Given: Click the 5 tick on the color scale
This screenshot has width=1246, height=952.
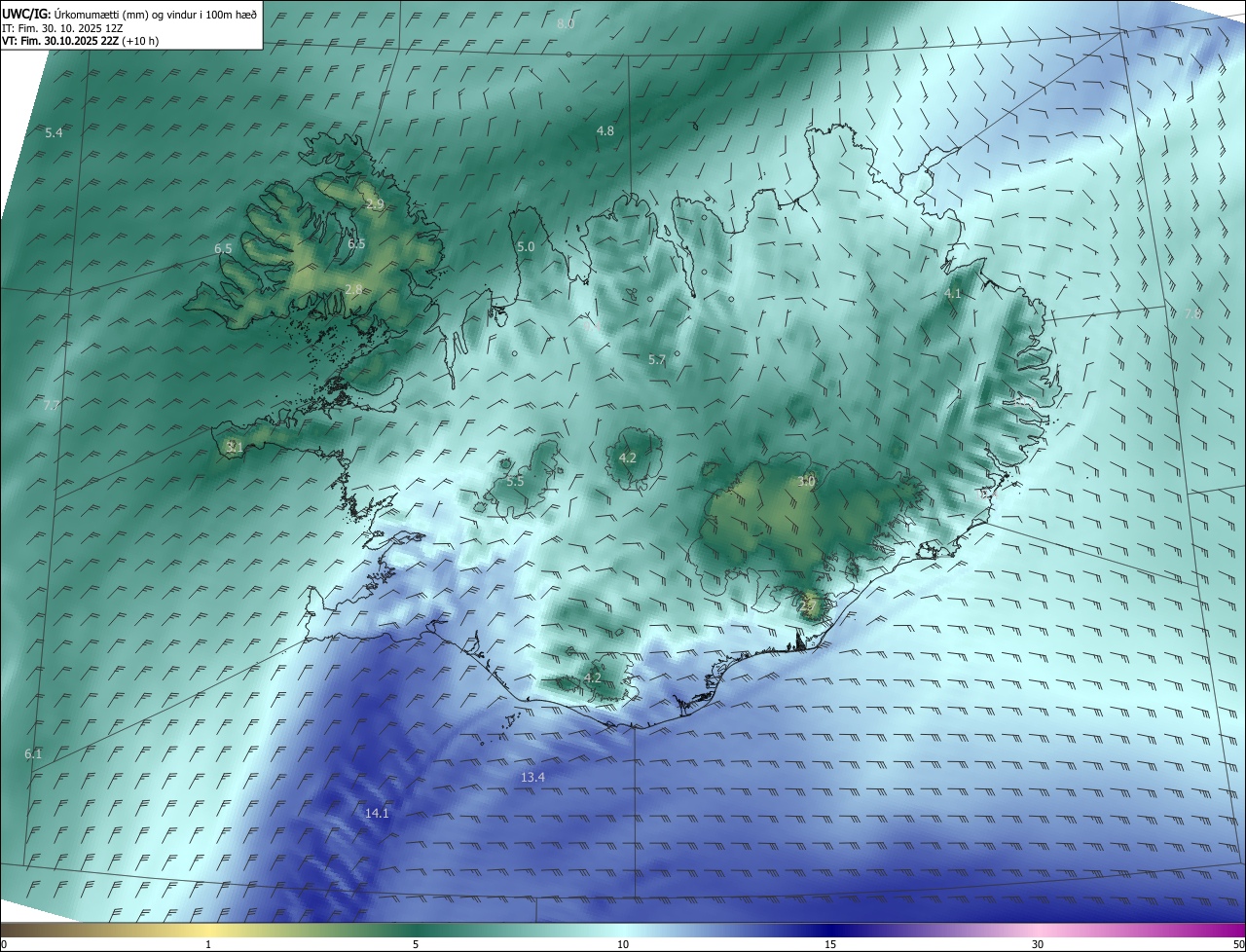Looking at the screenshot, I should (x=416, y=944).
